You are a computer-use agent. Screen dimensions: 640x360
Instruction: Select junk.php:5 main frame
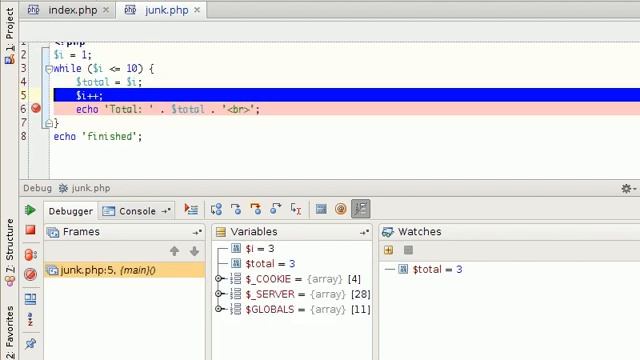tap(124, 270)
